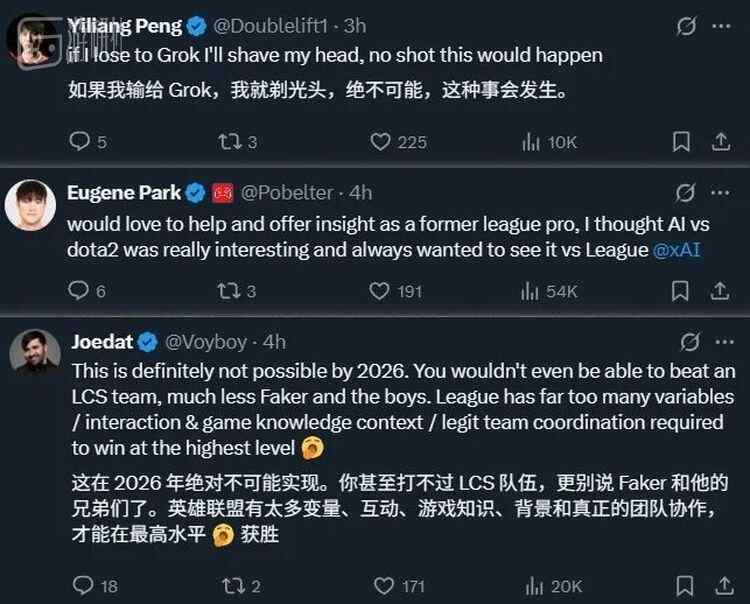Open Joedat's profile picture
Image resolution: width=750 pixels, height=604 pixels.
click(x=31, y=352)
